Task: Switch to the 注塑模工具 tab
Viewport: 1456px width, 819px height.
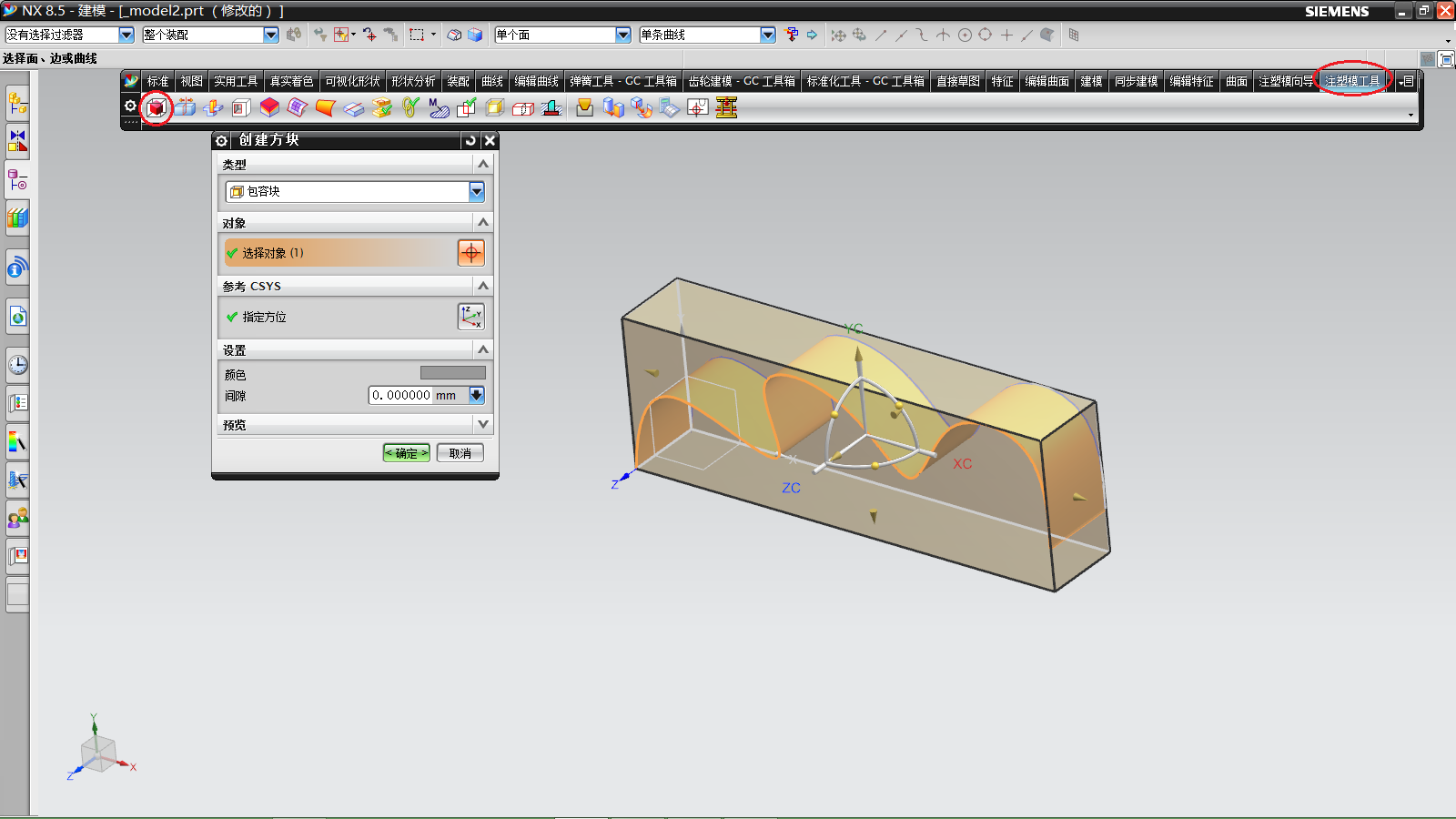Action: (1351, 81)
